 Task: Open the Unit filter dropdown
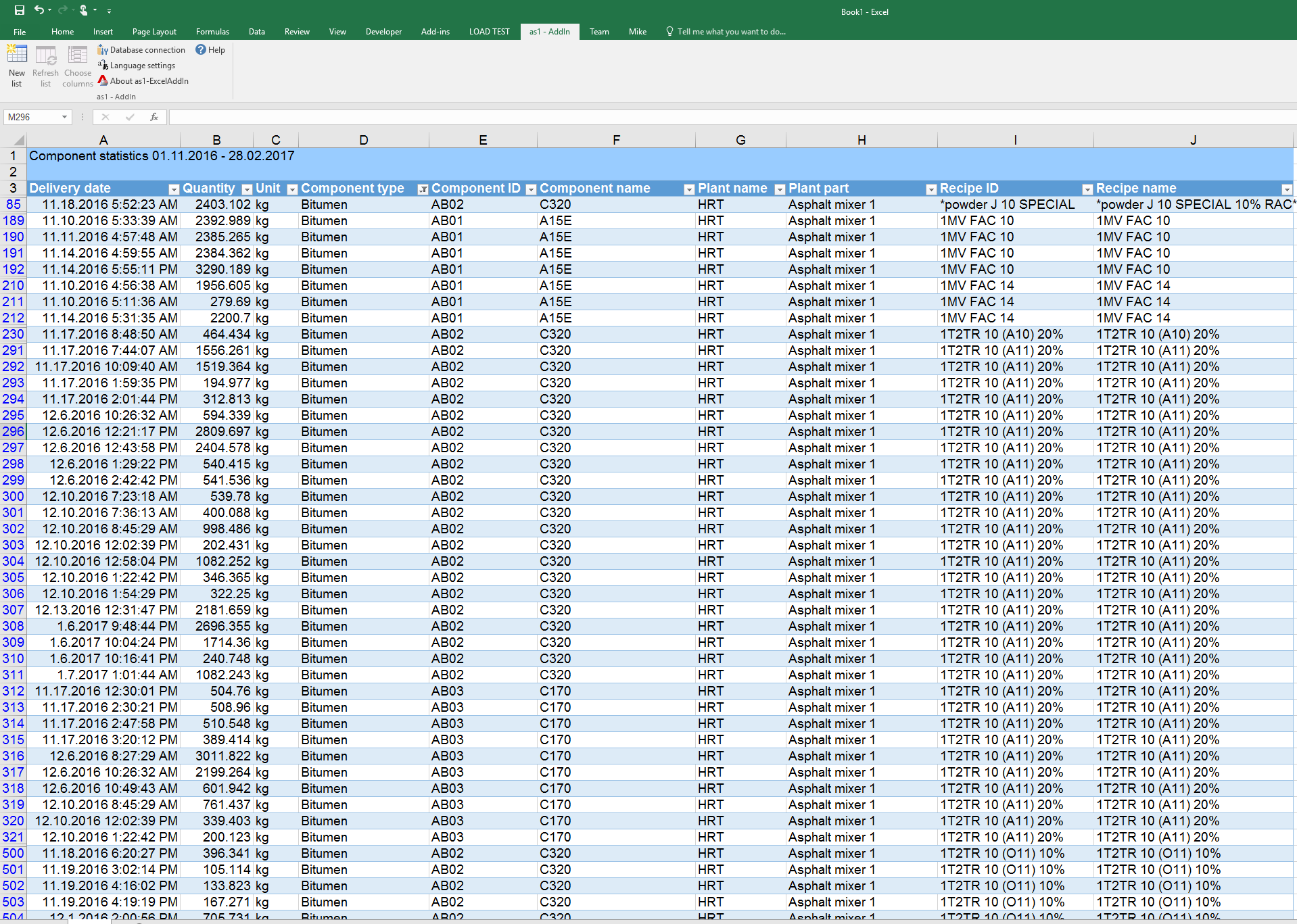click(x=292, y=189)
